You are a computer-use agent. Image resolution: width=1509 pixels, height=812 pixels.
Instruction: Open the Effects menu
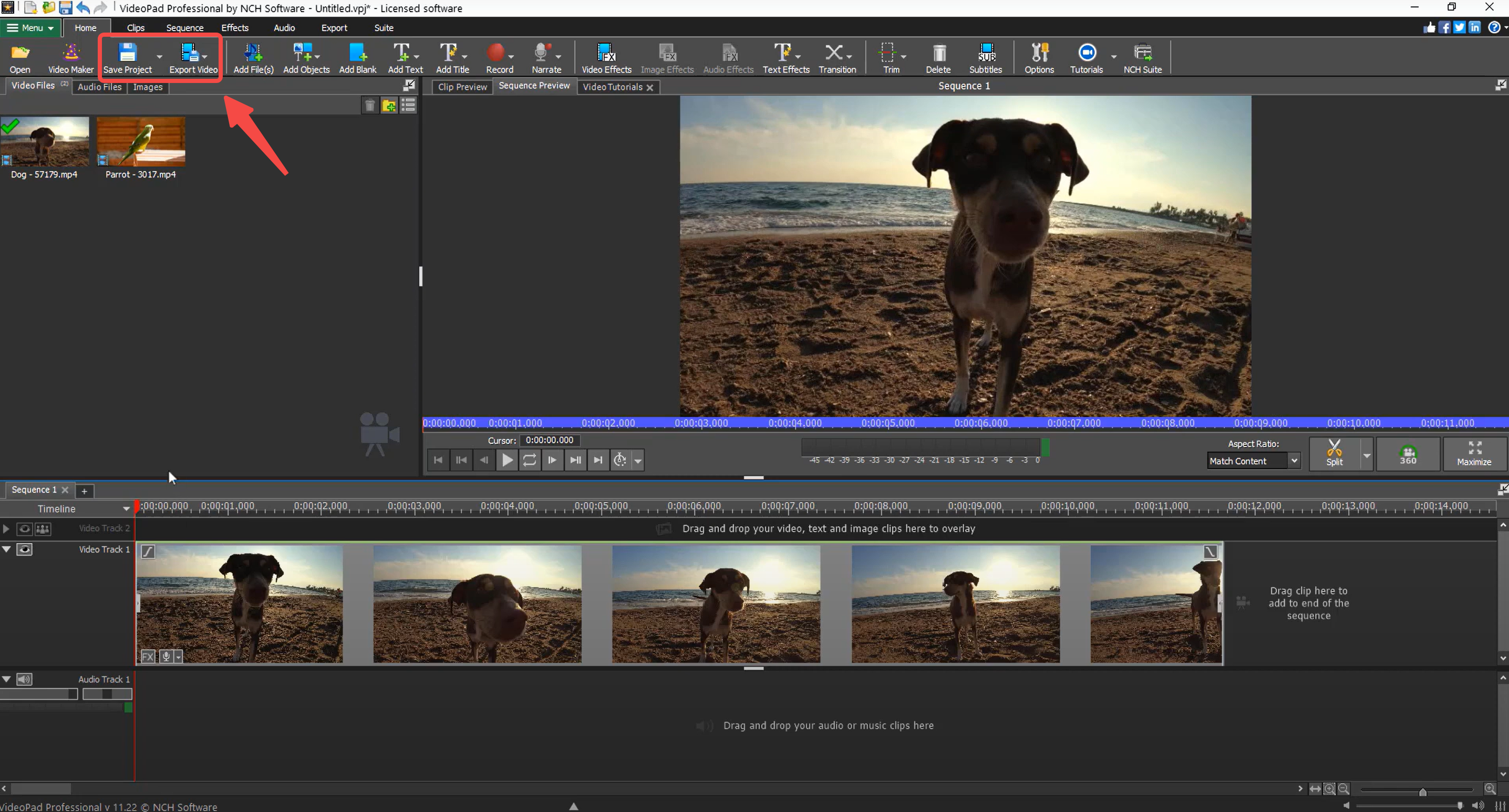(x=234, y=27)
